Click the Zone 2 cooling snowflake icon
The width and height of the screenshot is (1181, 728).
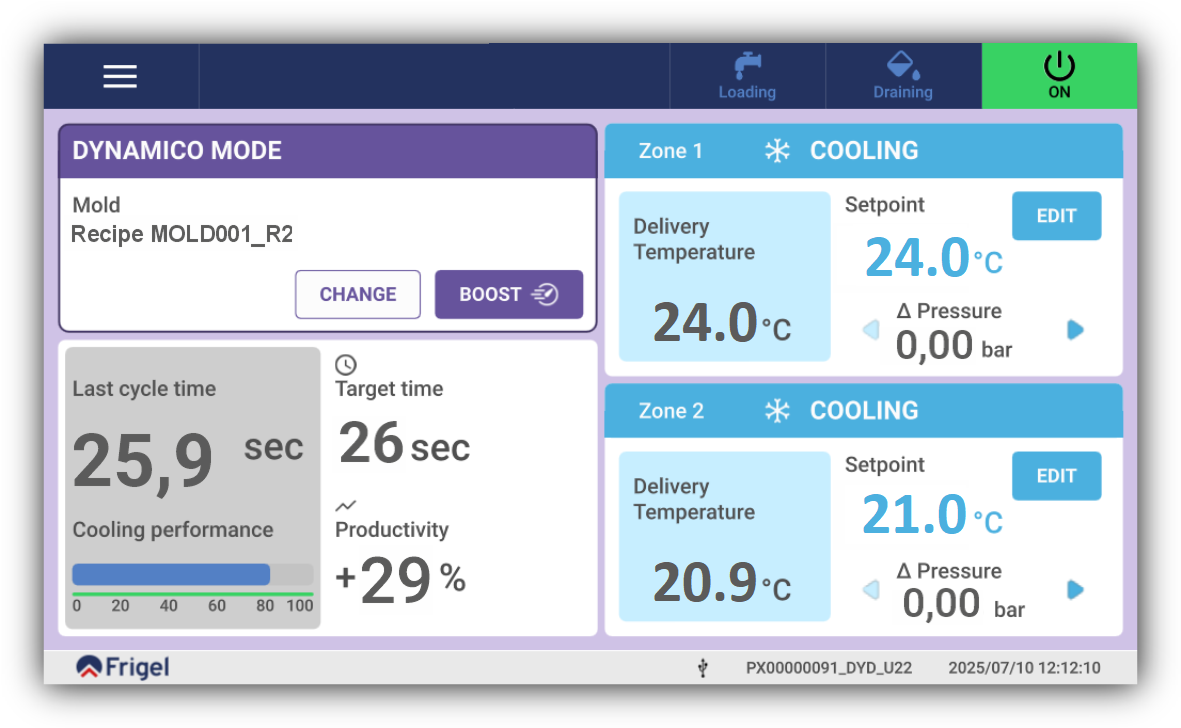coord(777,410)
